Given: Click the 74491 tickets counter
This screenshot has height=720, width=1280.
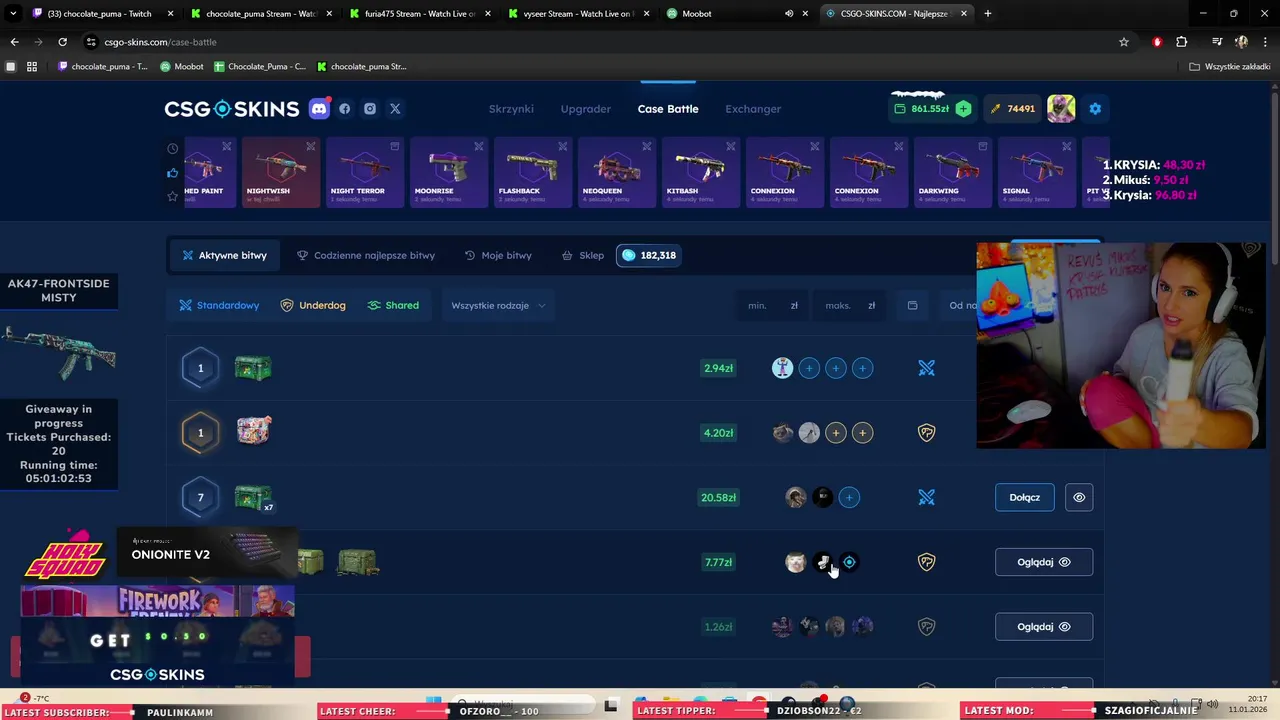Looking at the screenshot, I should [1012, 109].
